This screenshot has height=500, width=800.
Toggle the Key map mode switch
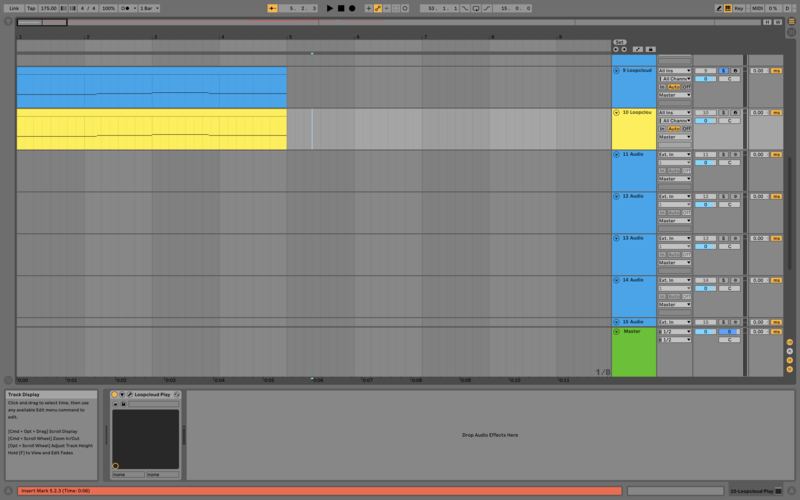(738, 8)
